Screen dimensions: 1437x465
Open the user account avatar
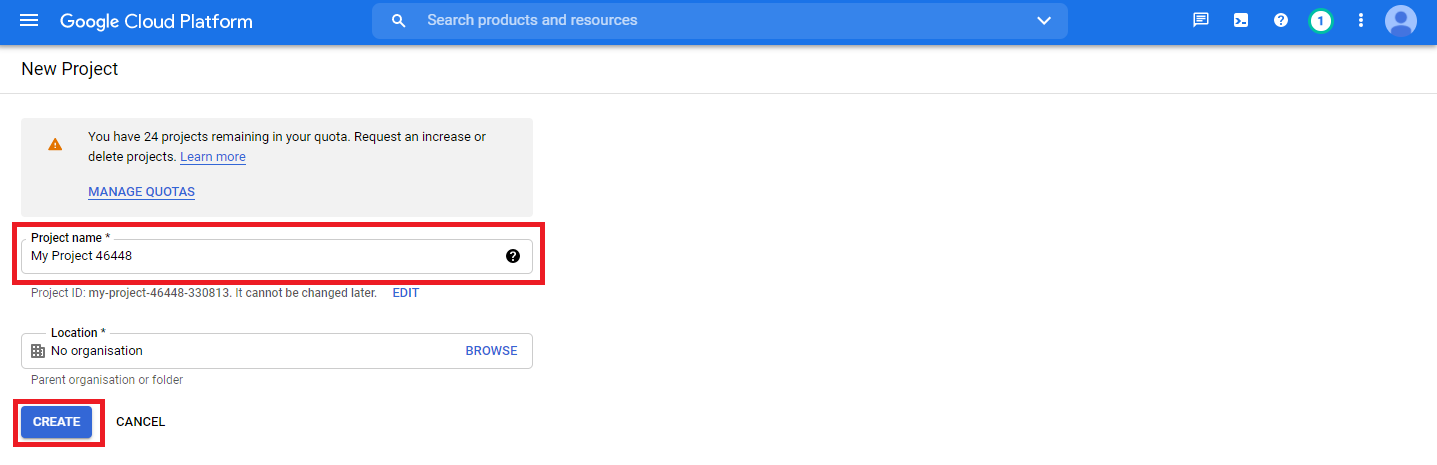pyautogui.click(x=1401, y=20)
